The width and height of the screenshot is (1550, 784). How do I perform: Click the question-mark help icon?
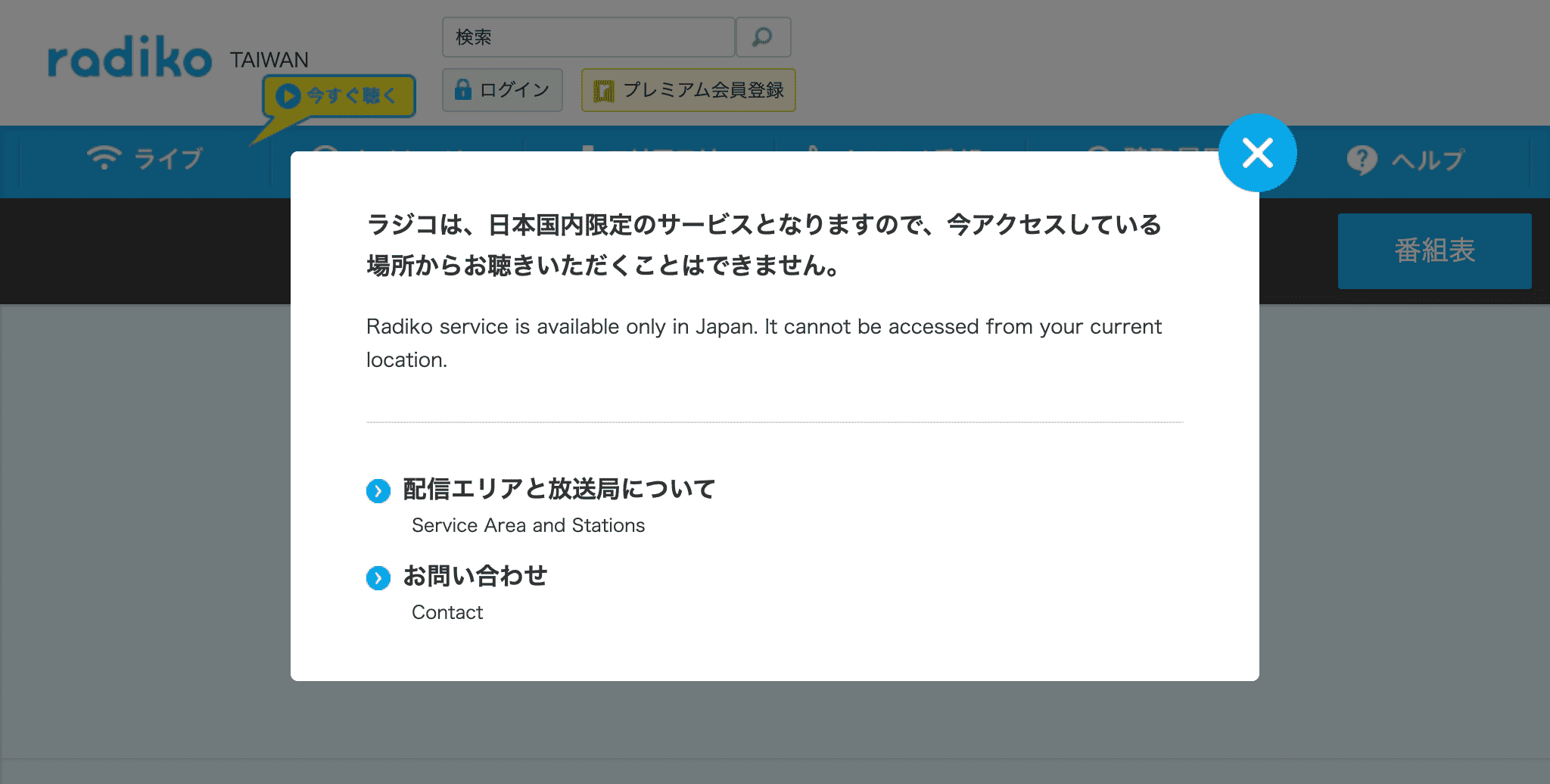click(x=1364, y=158)
